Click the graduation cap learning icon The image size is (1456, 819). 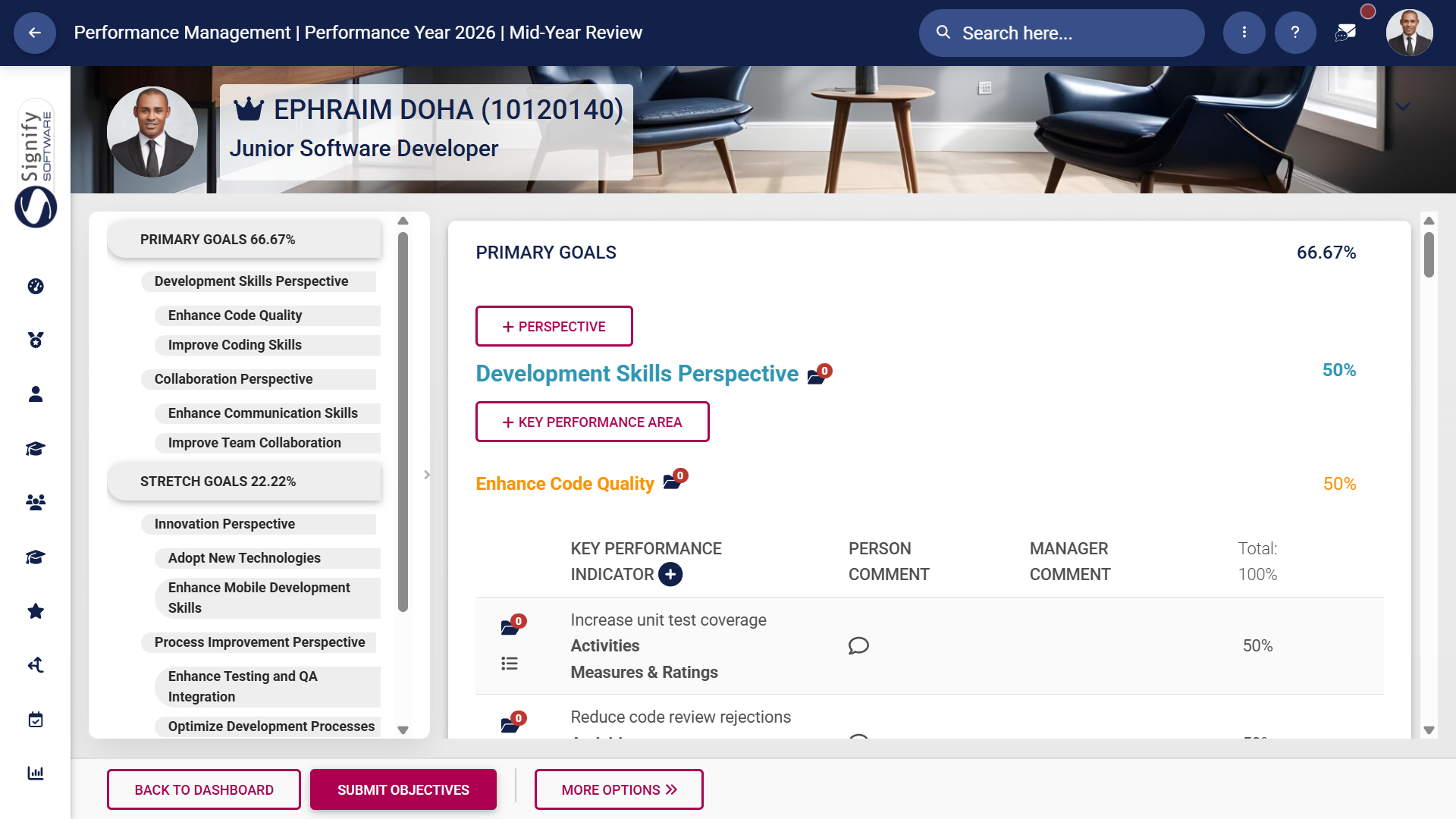35,448
